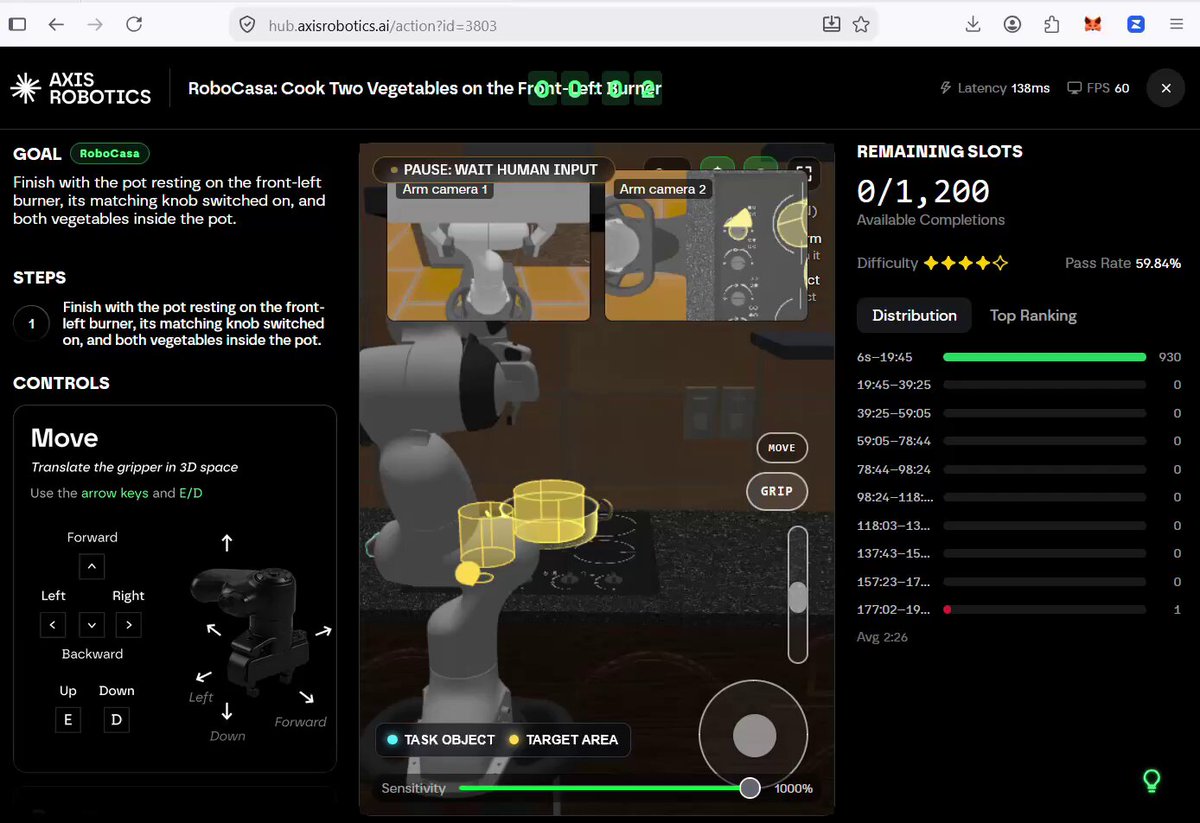Switch to the Distribution tab
Screen dimensions: 1200x823
click(914, 315)
